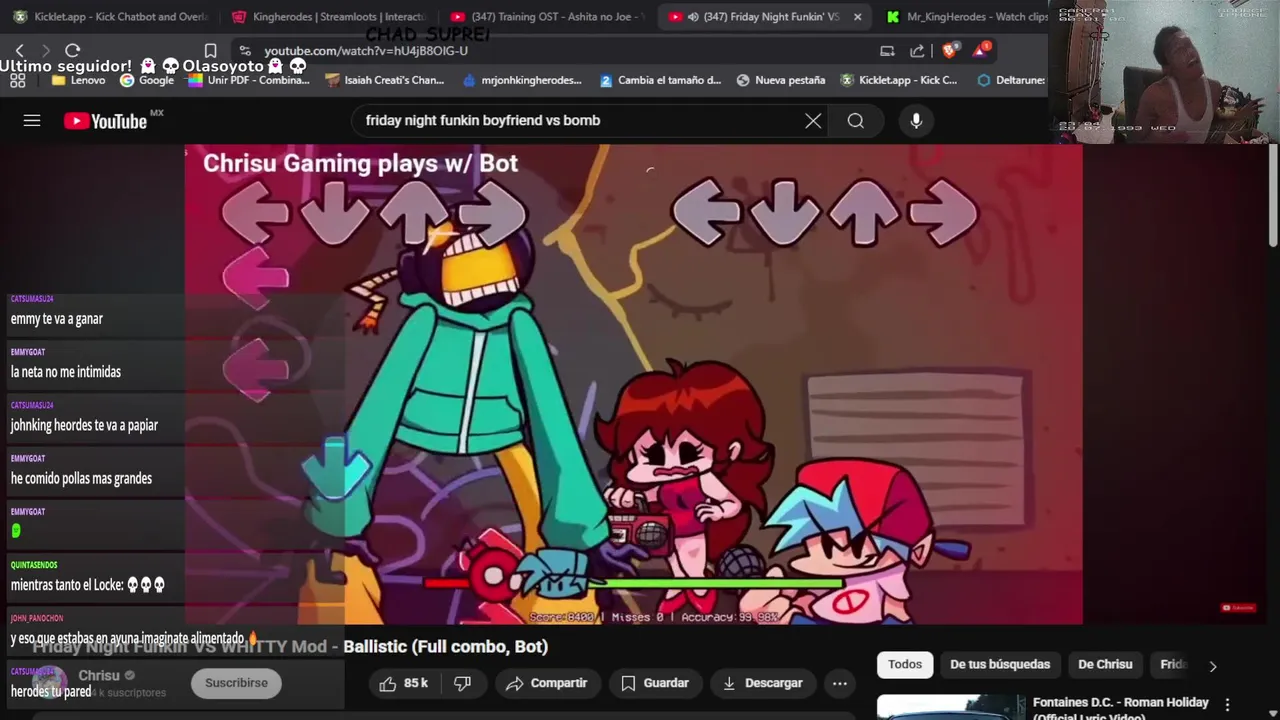Start voice search with the microphone
Viewport: 1280px width, 720px height.
[916, 120]
